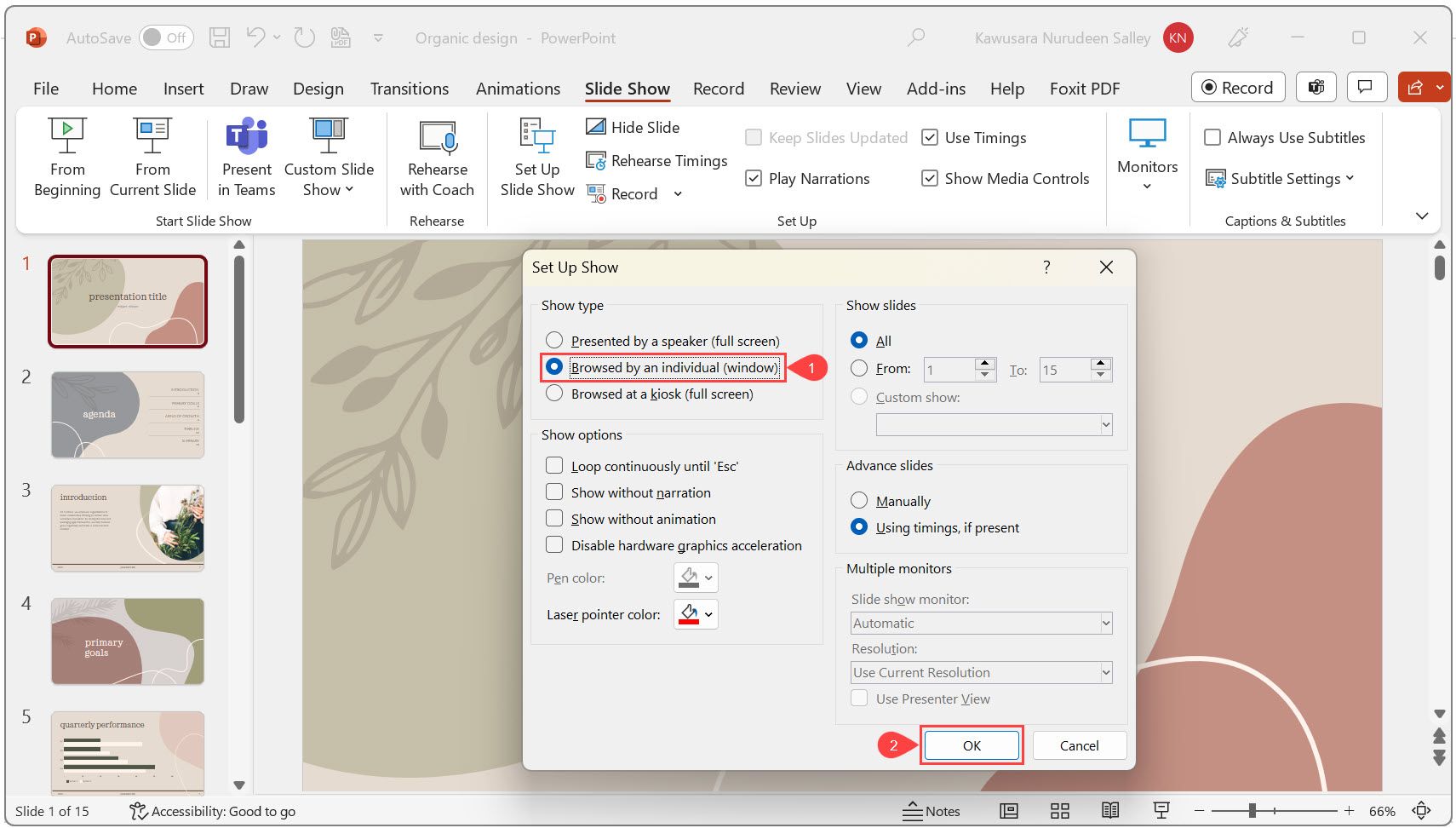Click the From Beginning slideshow icon

tap(67, 136)
